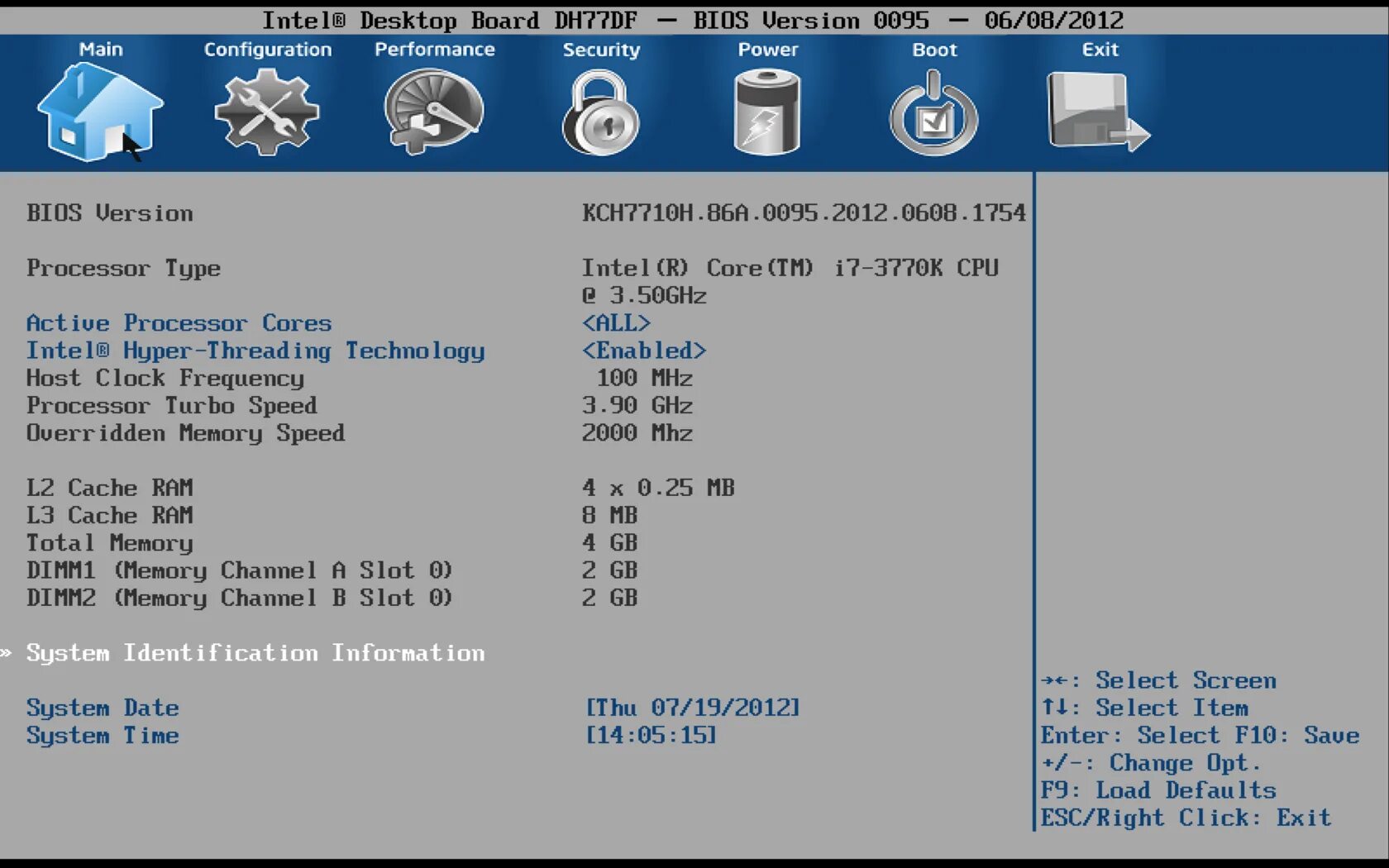The height and width of the screenshot is (868, 1389).
Task: Switch to the Exit tab label
Action: coord(1100,50)
